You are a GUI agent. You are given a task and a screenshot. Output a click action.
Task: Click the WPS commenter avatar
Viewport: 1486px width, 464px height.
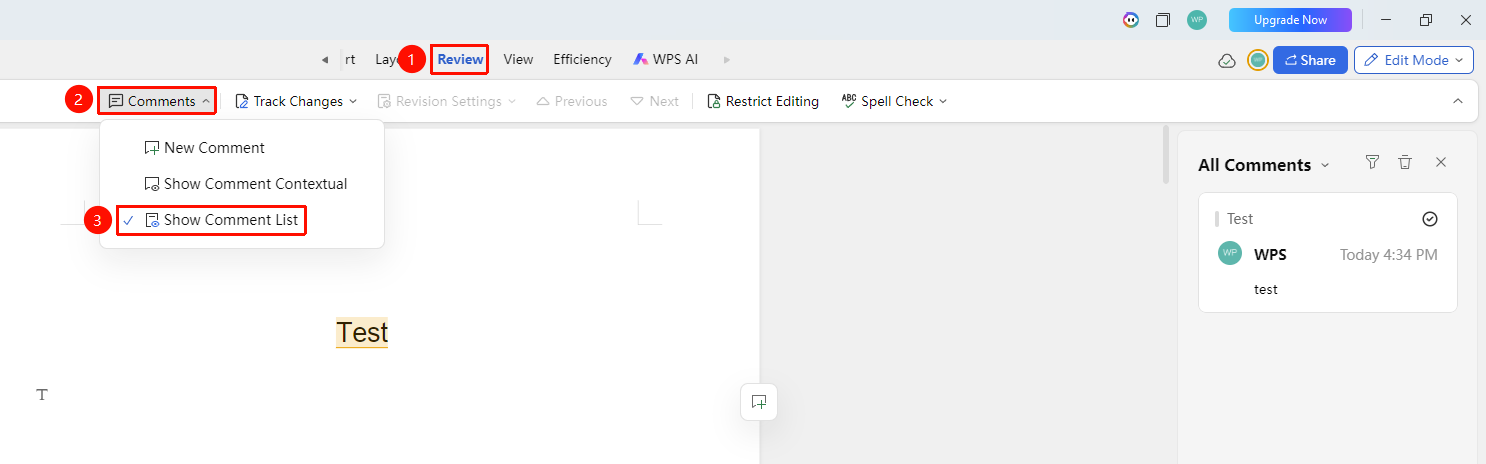(1230, 253)
